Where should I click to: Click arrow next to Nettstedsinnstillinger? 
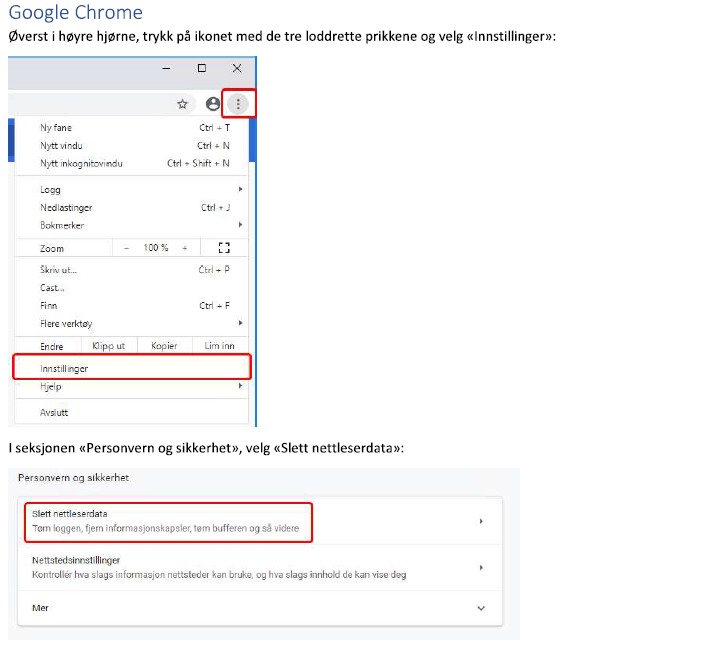[481, 568]
